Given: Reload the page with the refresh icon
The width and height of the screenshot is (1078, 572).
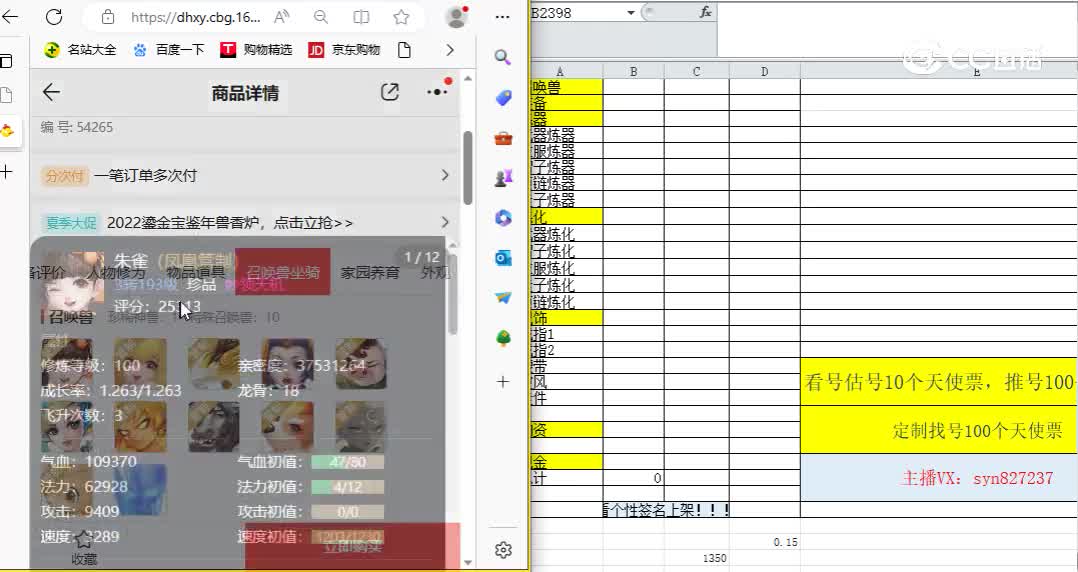Looking at the screenshot, I should click(x=54, y=16).
